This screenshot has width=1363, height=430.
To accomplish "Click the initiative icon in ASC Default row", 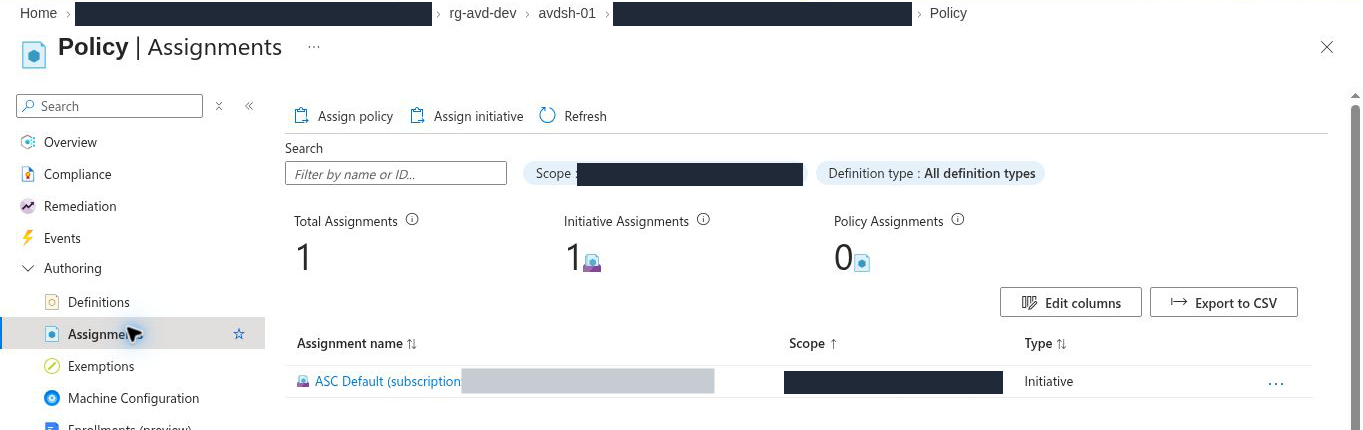I will (x=303, y=382).
